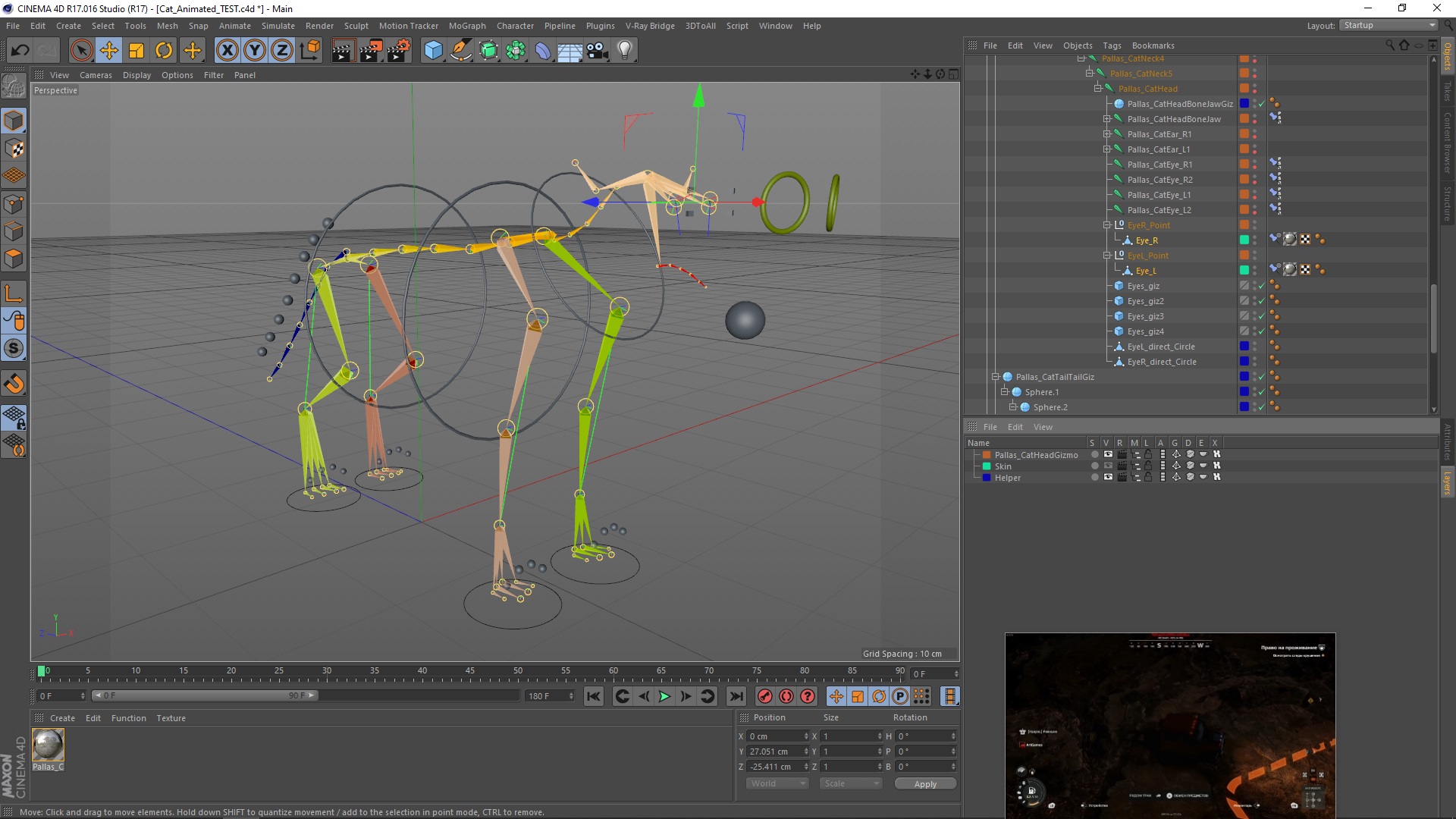Image resolution: width=1456 pixels, height=819 pixels.
Task: Click the Apply button
Action: [x=924, y=784]
